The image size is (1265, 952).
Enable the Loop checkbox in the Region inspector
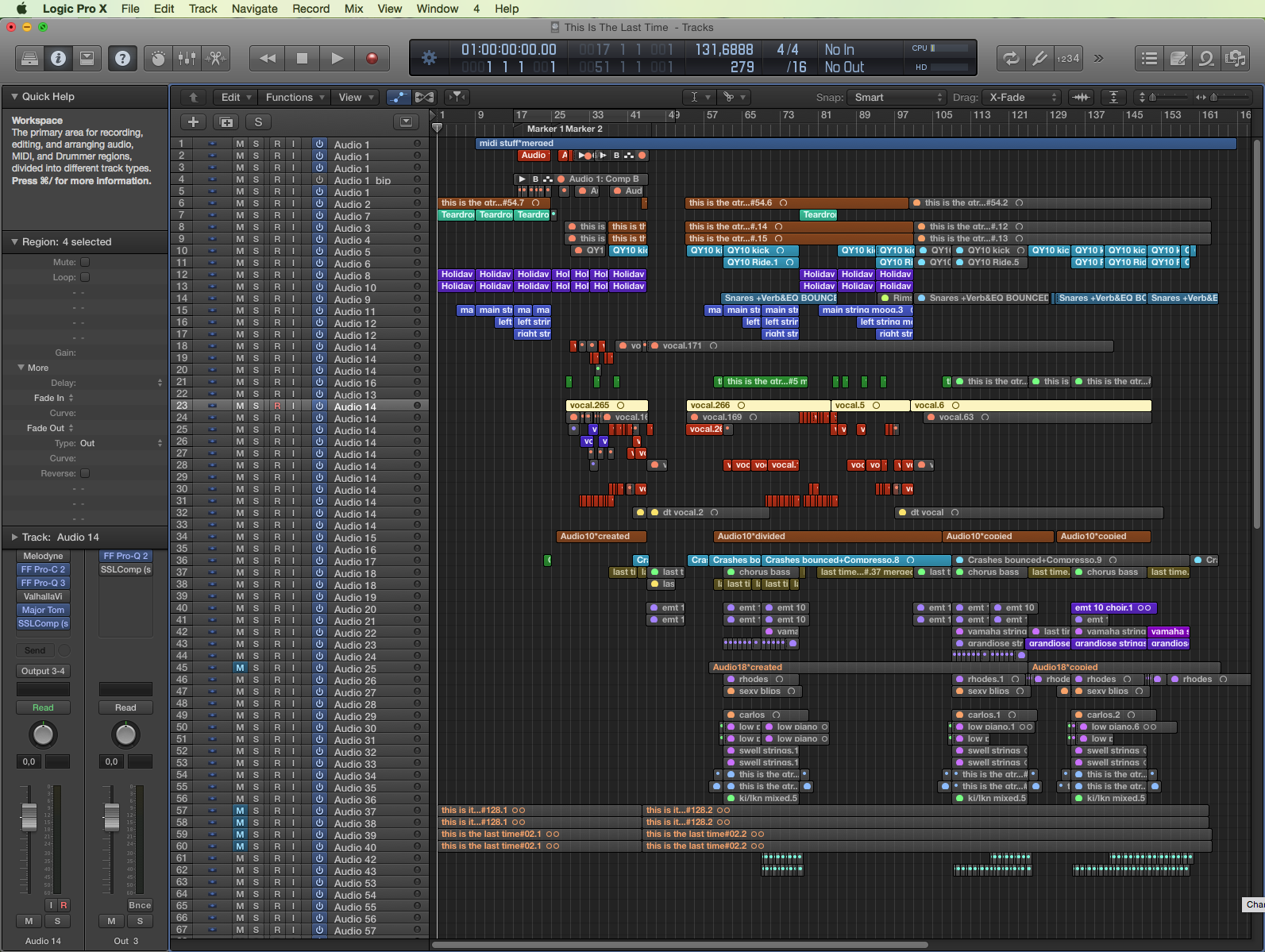85,277
